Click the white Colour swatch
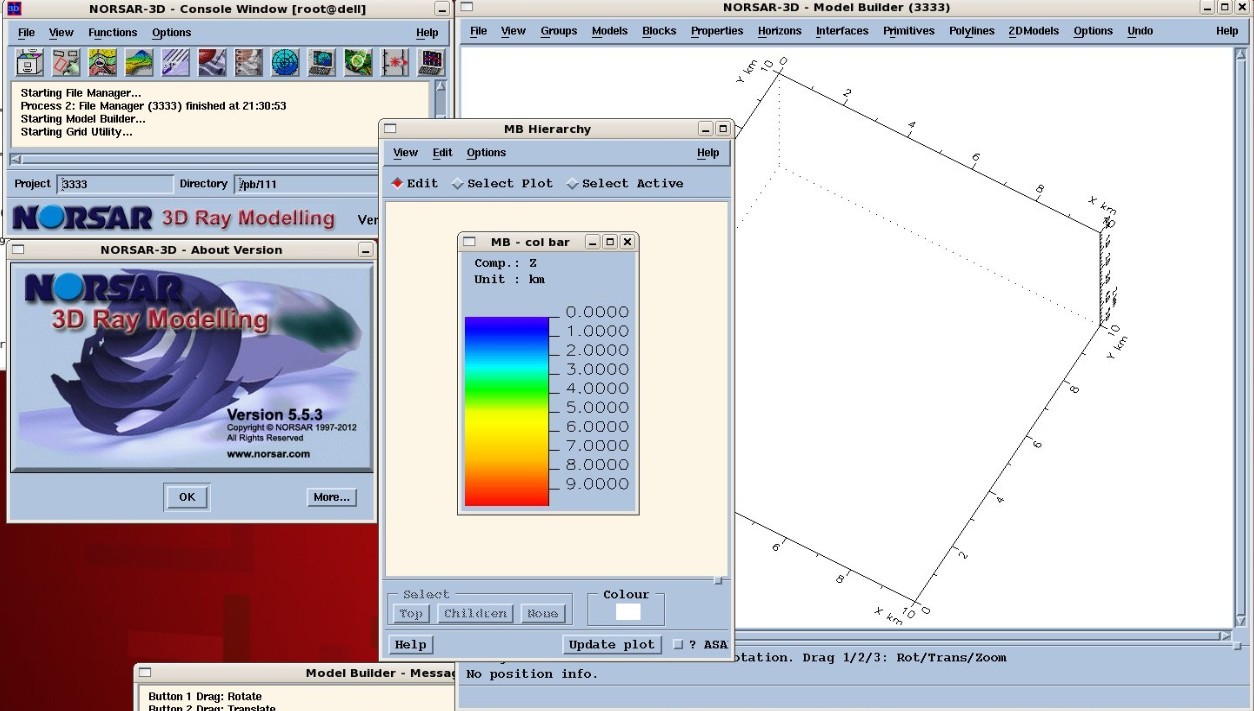This screenshot has width=1254, height=711. click(628, 612)
